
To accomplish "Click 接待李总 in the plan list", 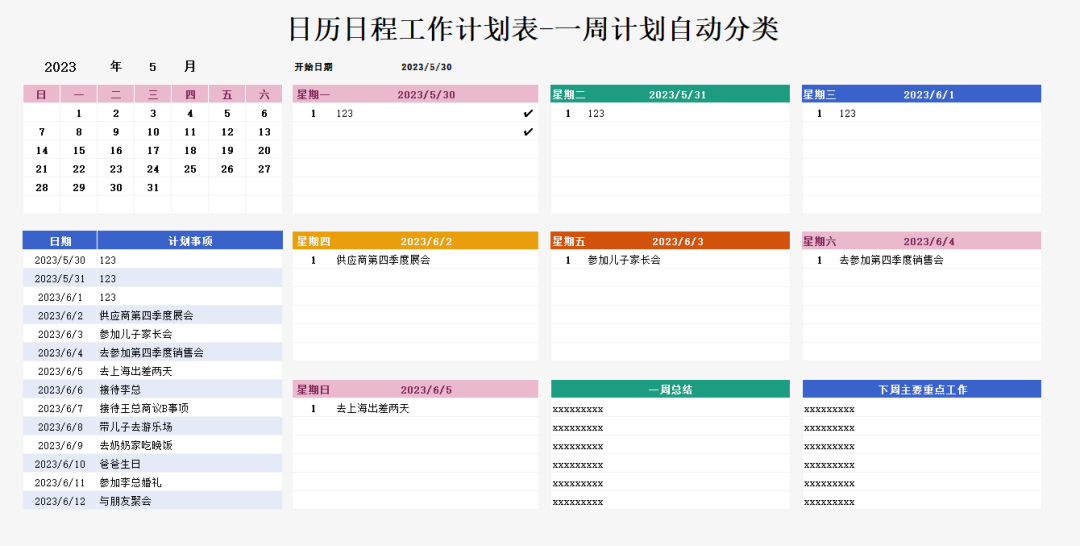I will pos(121,390).
